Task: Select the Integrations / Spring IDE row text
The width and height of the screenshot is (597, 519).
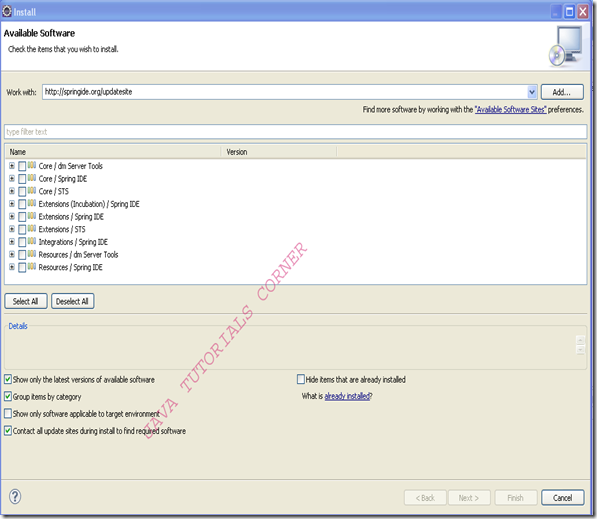Action: click(73, 242)
